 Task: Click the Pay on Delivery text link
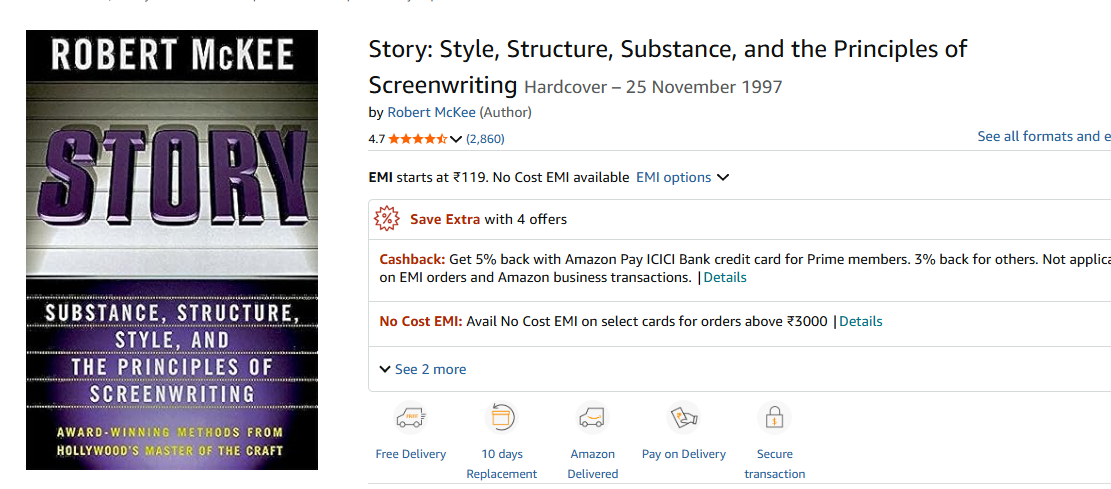point(684,454)
